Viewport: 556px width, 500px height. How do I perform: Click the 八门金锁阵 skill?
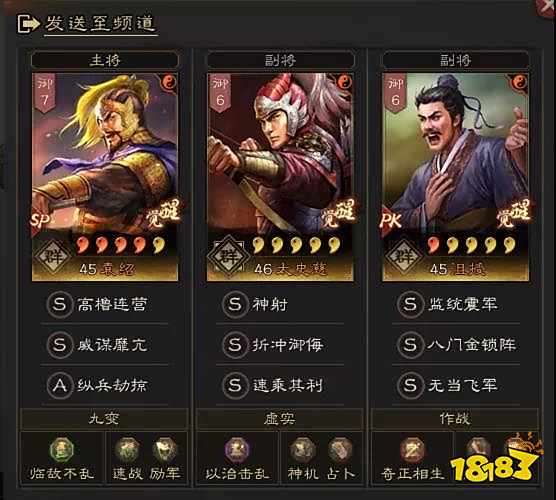tap(456, 344)
